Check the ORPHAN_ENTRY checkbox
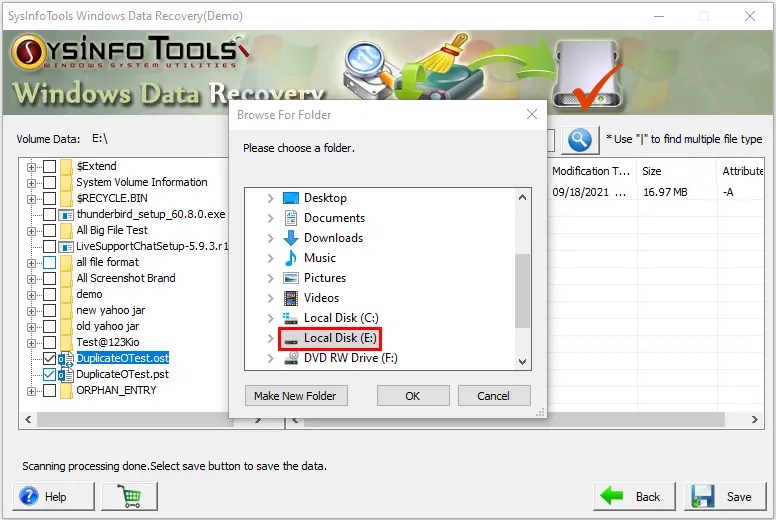This screenshot has height=520, width=776. coord(49,390)
